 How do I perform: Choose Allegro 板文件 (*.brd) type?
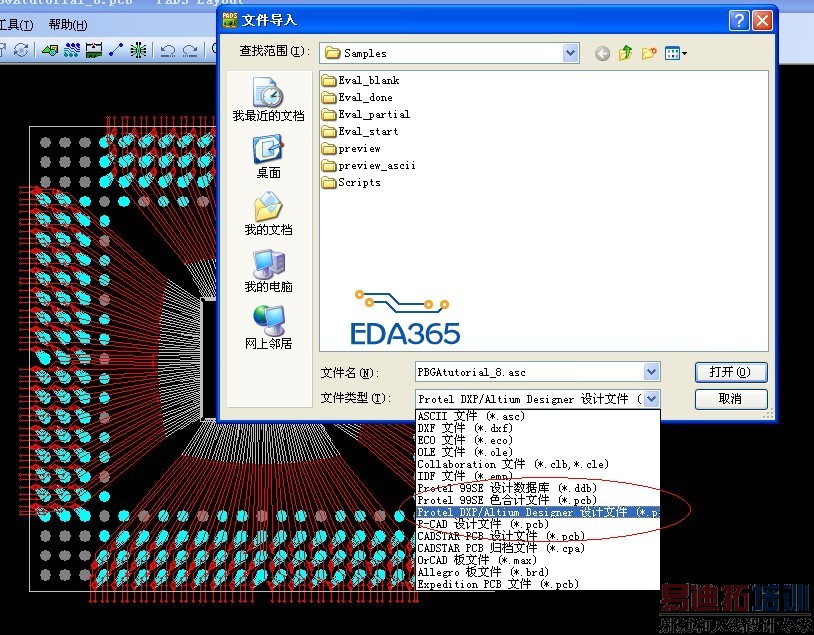tap(538, 572)
